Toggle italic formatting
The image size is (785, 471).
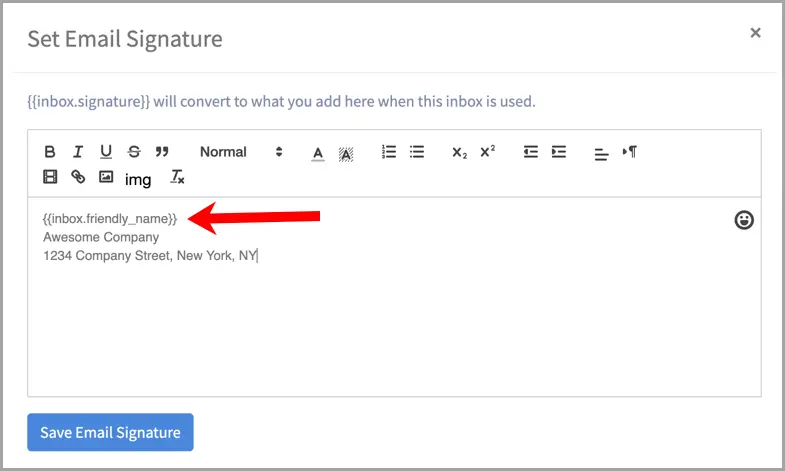click(78, 152)
